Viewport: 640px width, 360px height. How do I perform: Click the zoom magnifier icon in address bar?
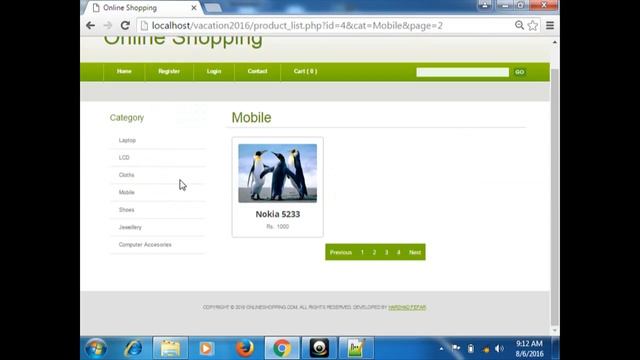[519, 25]
